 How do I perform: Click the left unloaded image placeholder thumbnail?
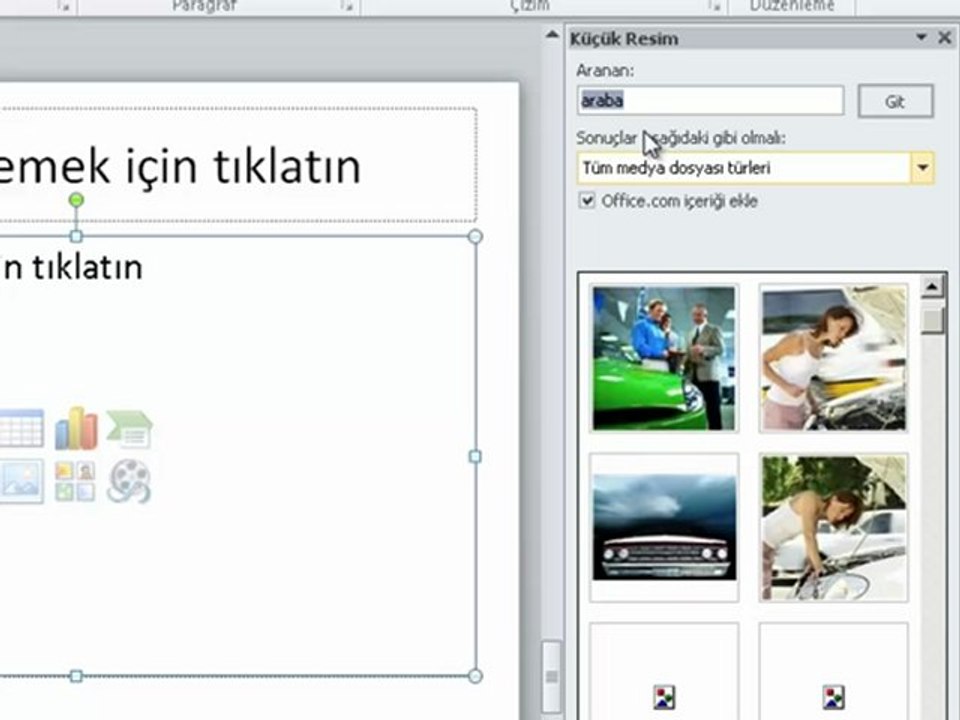[x=664, y=672]
